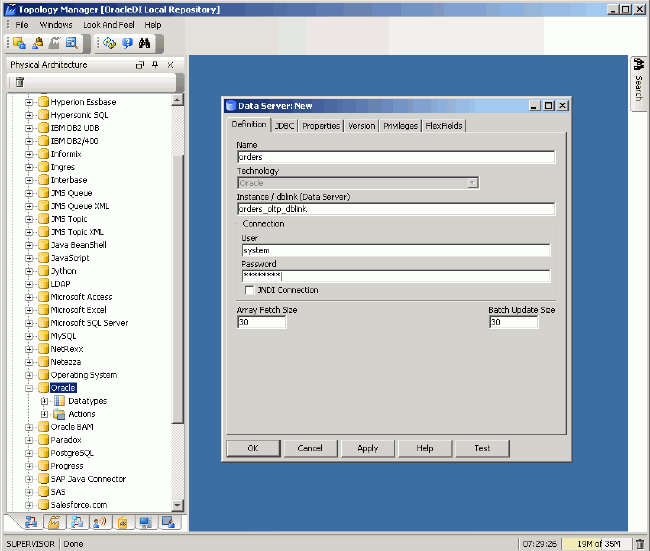Image resolution: width=650 pixels, height=551 pixels.
Task: Click the refresh arrows toolbar icon
Action: (x=109, y=43)
